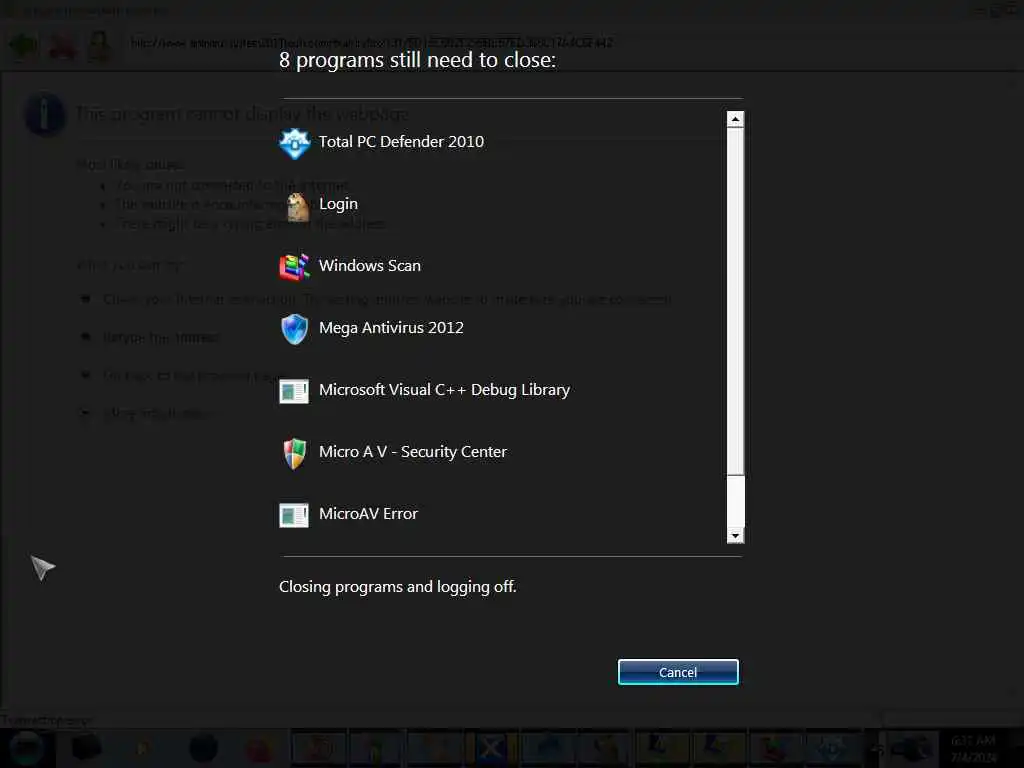Click the program list scroll up arrow
This screenshot has height=768, width=1024.
(735, 119)
